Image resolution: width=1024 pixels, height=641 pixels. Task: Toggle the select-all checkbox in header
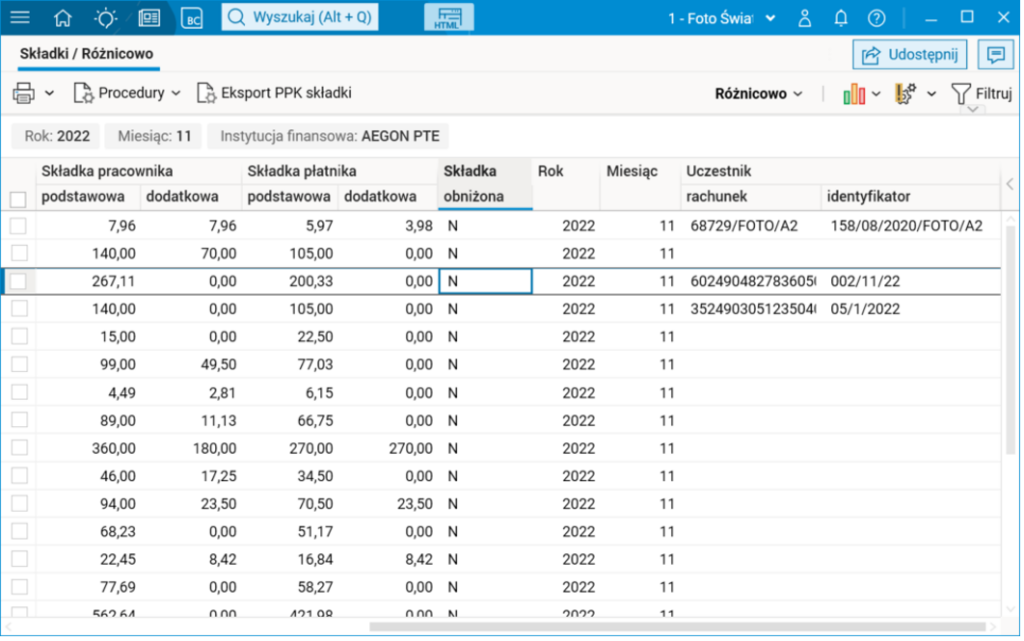click(x=18, y=198)
